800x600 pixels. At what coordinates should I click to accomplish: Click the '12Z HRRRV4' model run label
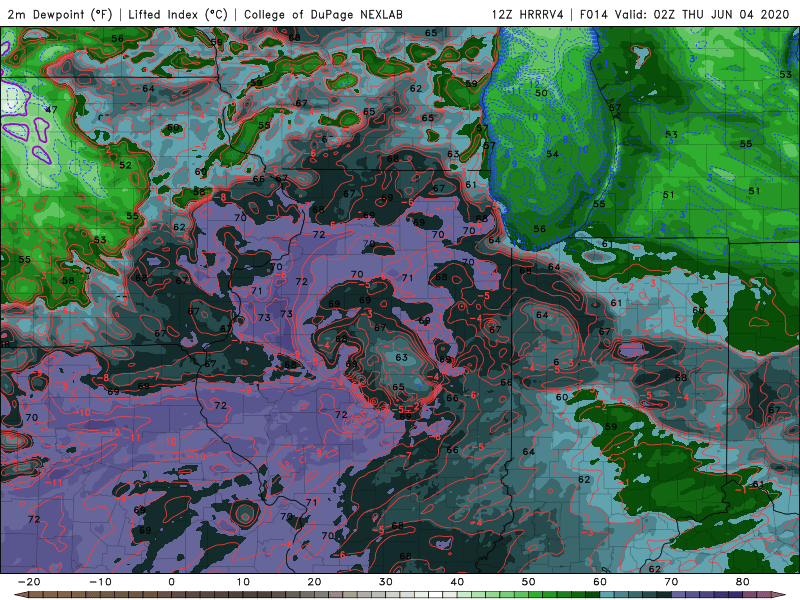(528, 14)
